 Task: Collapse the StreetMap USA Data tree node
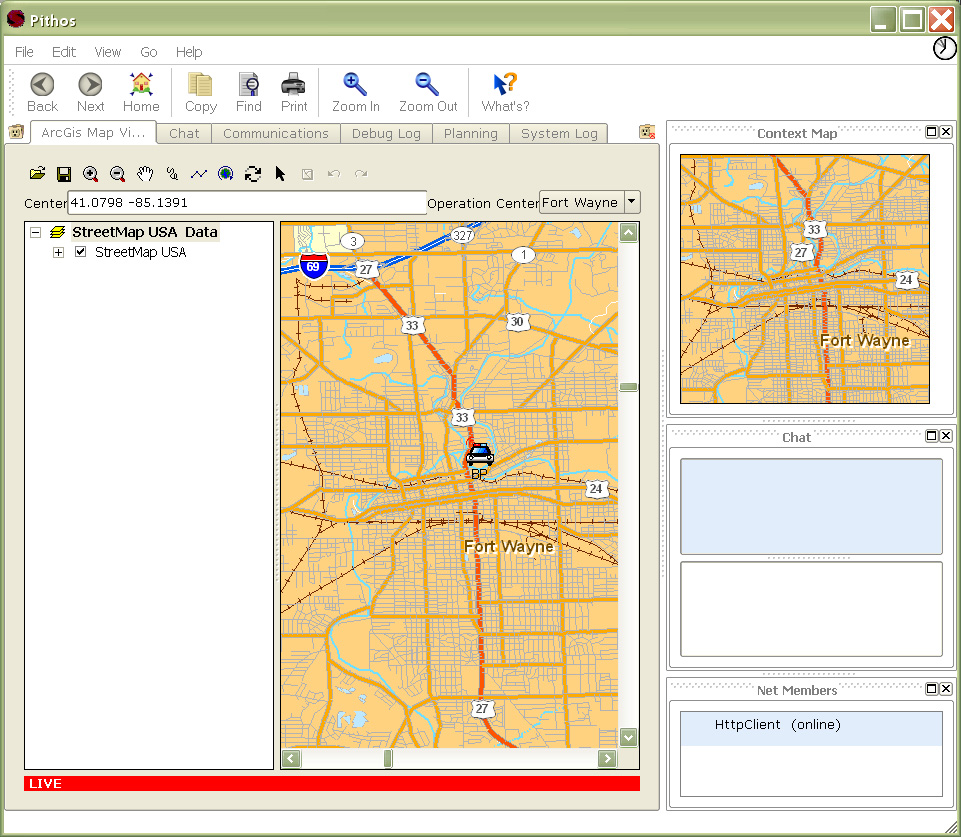(x=36, y=232)
